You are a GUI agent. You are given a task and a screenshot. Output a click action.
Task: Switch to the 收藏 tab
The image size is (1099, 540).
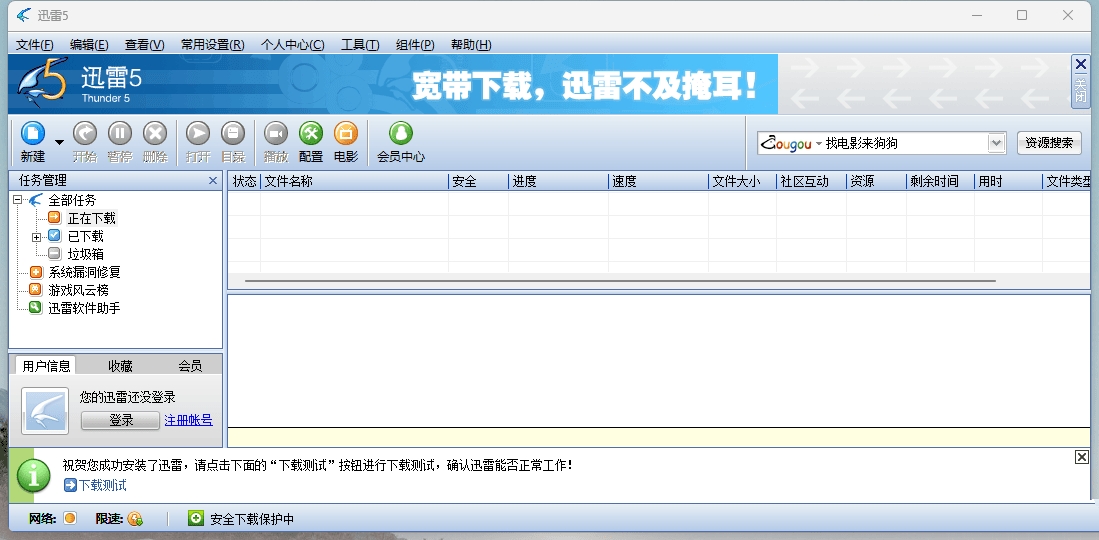pyautogui.click(x=120, y=366)
